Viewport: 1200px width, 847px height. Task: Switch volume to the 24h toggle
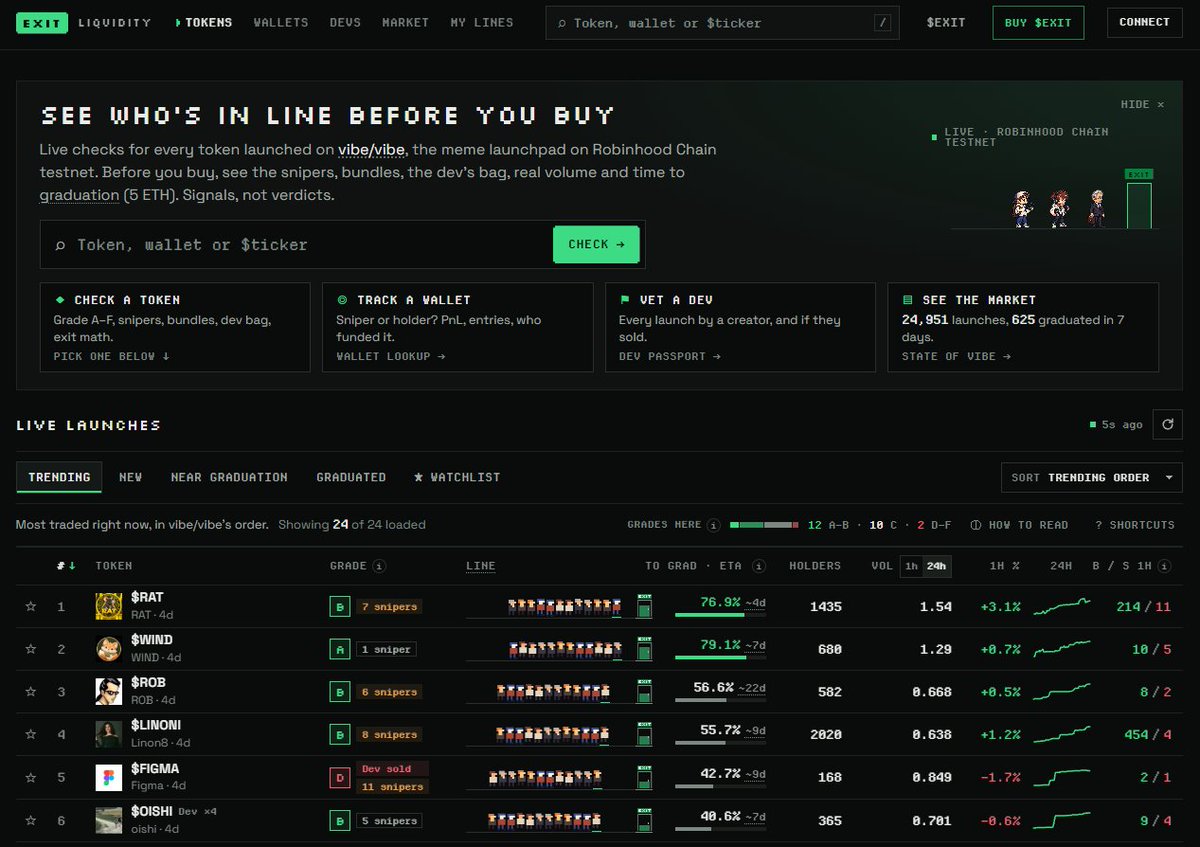937,566
